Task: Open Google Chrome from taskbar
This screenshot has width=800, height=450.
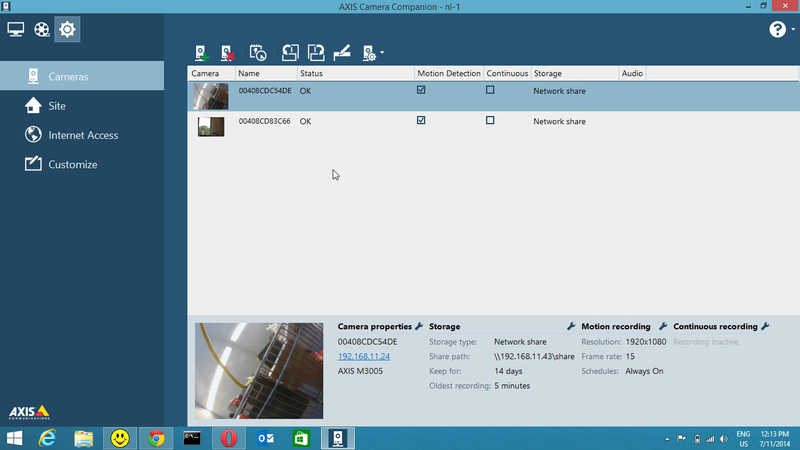Action: click(x=156, y=438)
